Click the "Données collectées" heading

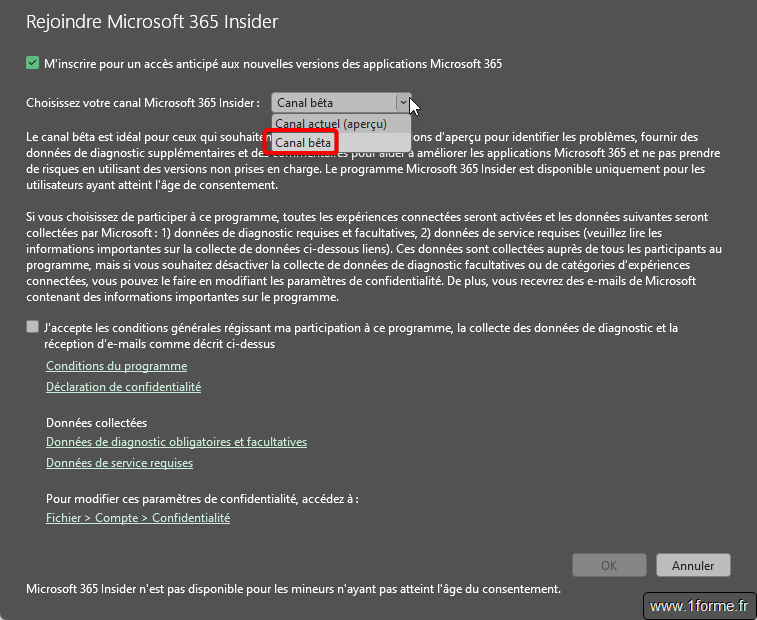coord(97,423)
